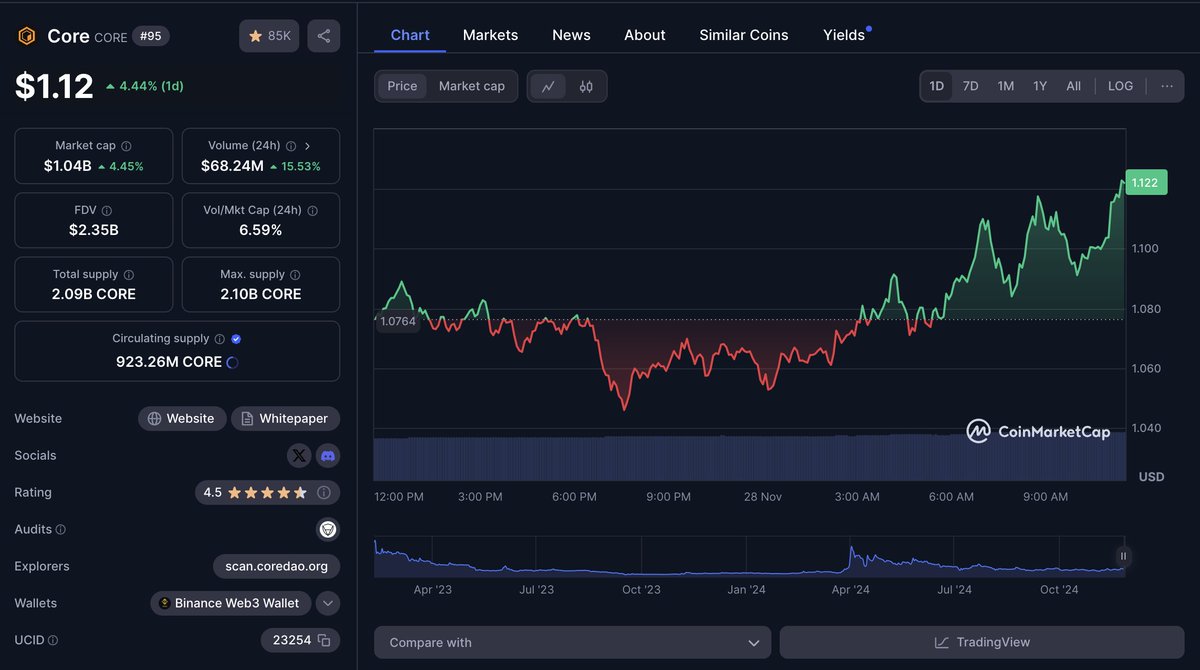The width and height of the screenshot is (1200, 670).
Task: Click the #95 rank badge
Action: 150,36
